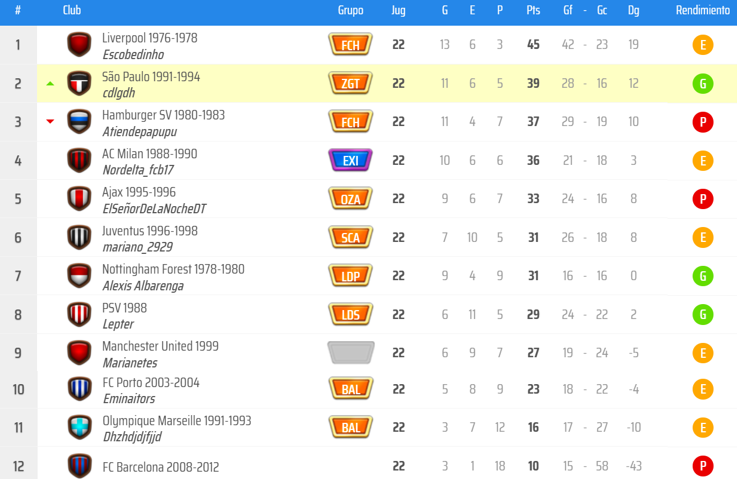Click São Paulo's green up arrow
This screenshot has width=737, height=479.
(x=50, y=84)
